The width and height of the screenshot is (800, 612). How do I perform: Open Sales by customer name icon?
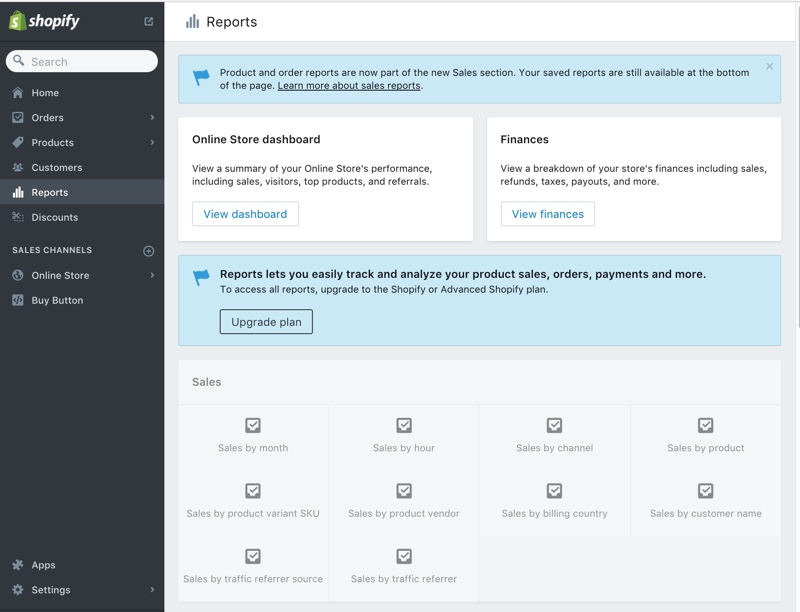(x=706, y=491)
